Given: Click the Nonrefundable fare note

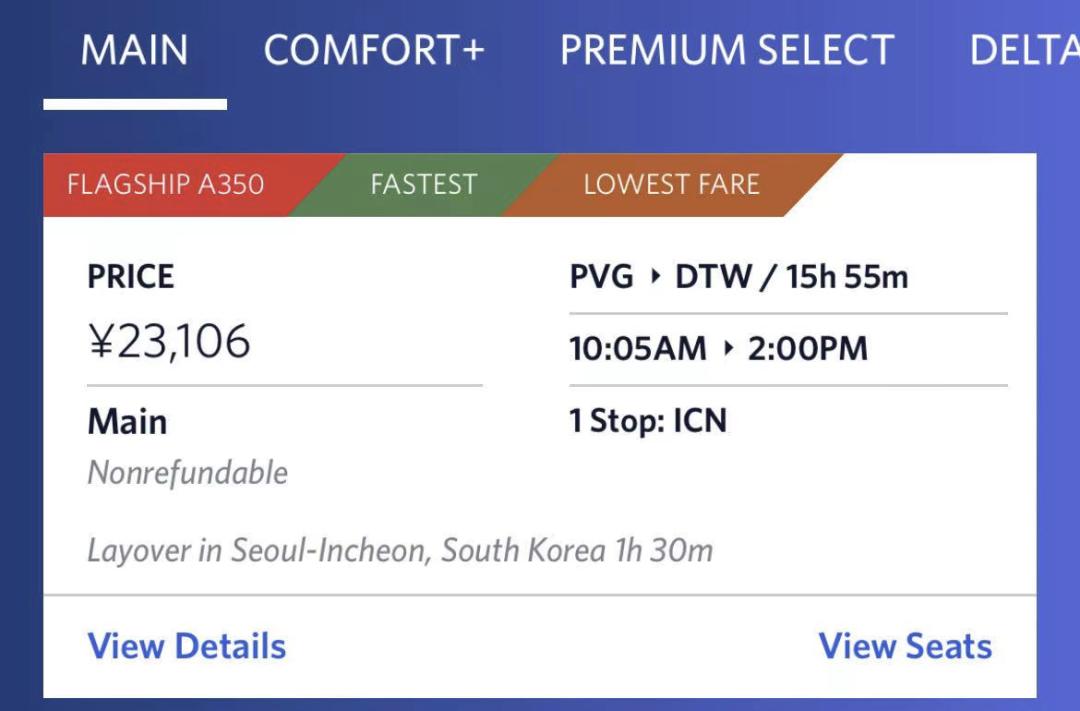Looking at the screenshot, I should tap(187, 472).
